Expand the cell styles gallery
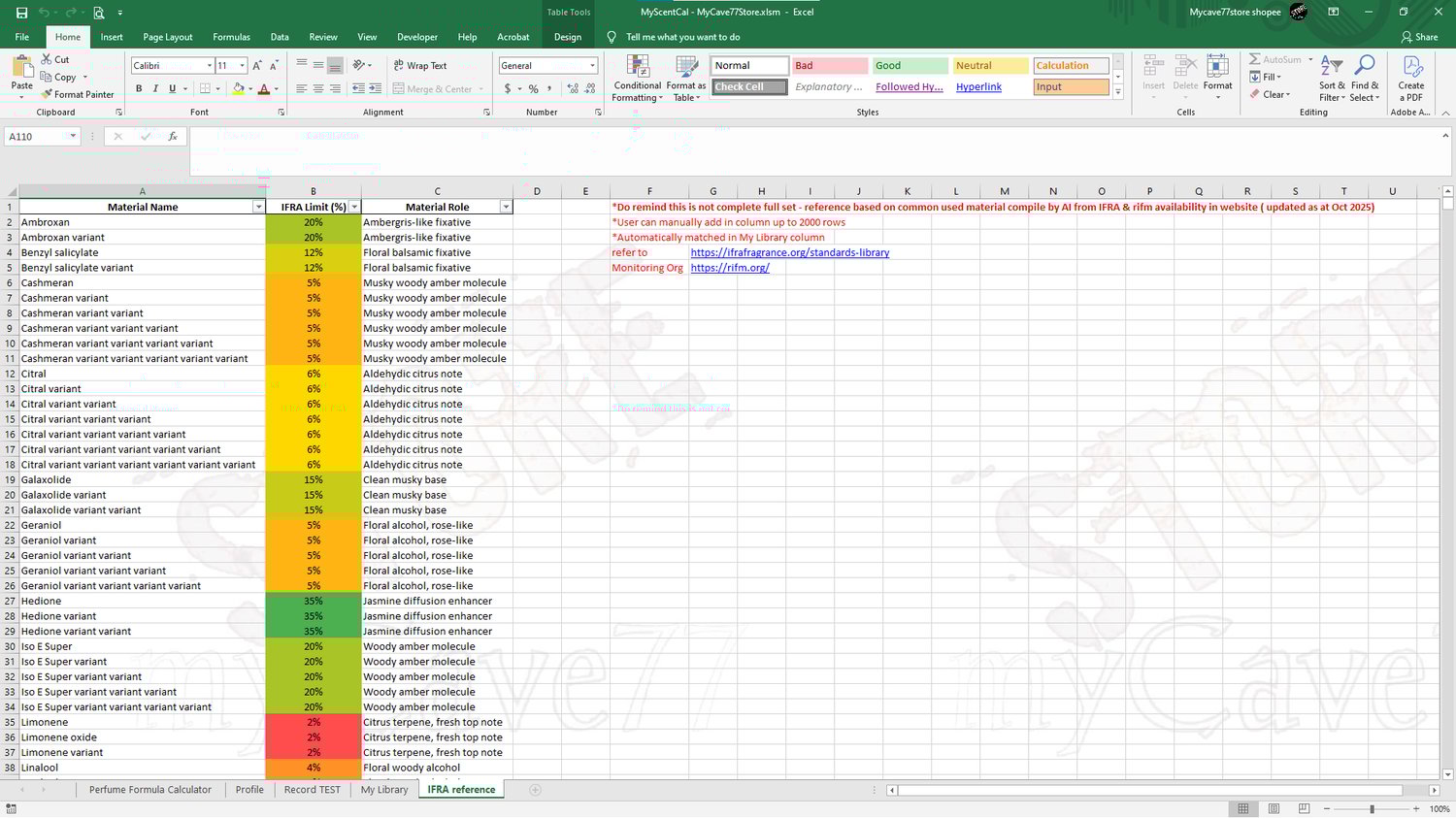The height and width of the screenshot is (818, 1456). tap(1118, 93)
